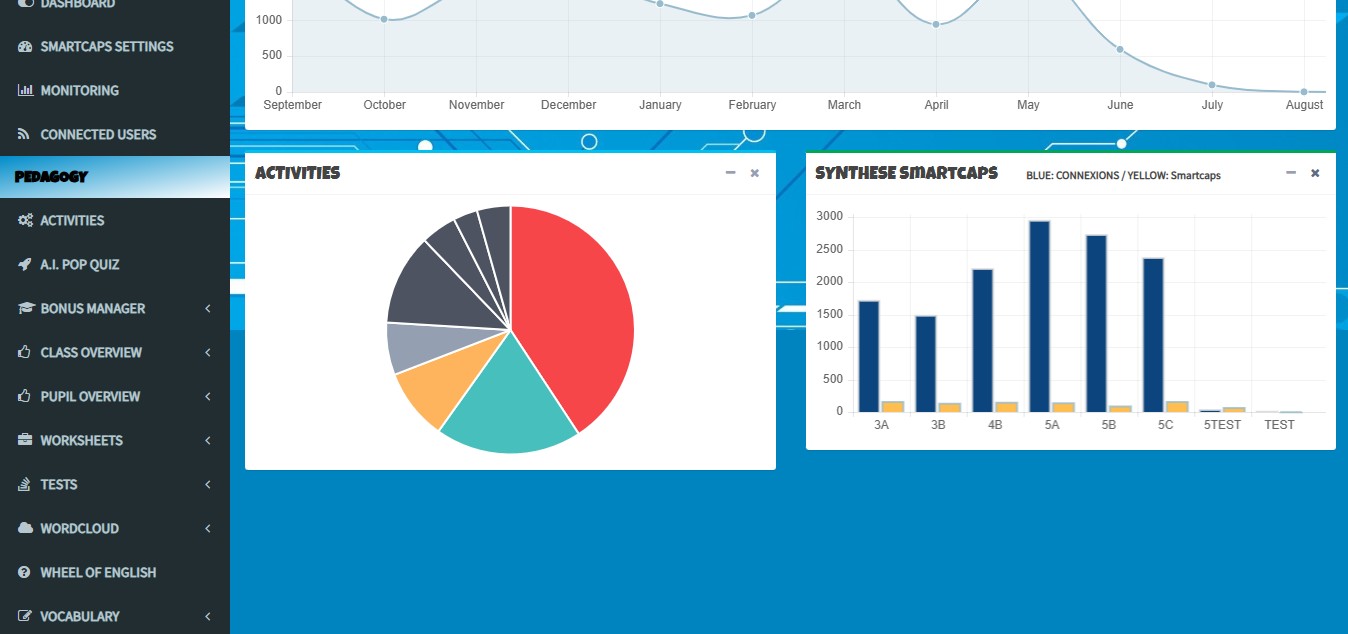1348x634 pixels.
Task: Close the Activities panel
Action: (x=755, y=173)
